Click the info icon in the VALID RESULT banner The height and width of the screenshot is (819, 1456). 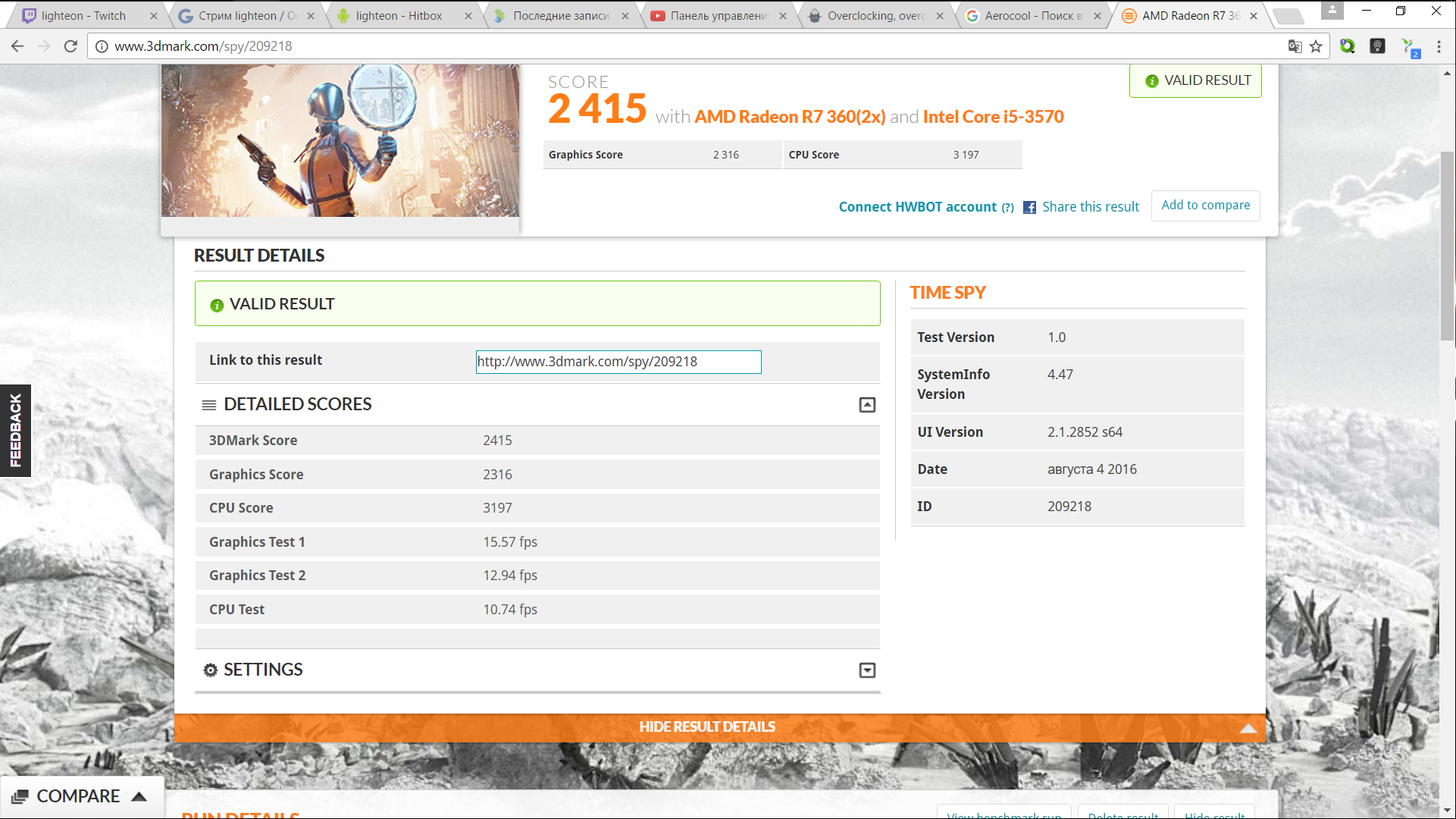tap(217, 305)
